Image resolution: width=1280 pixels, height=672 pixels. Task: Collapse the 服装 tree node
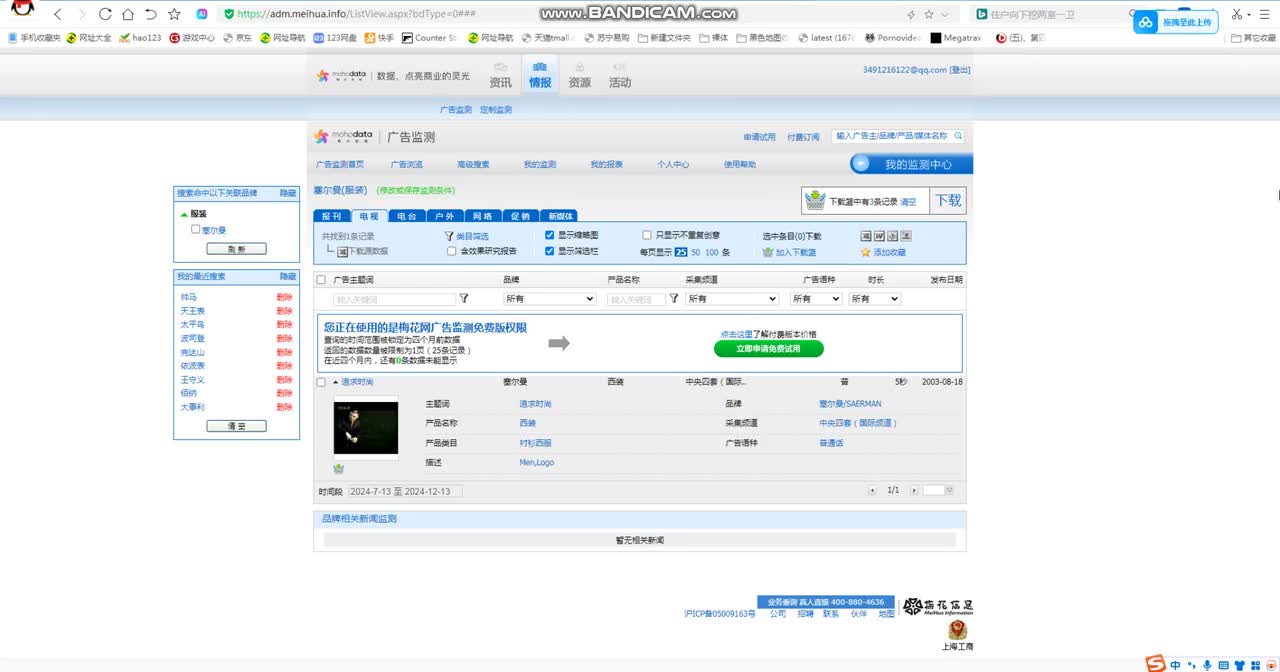point(184,214)
